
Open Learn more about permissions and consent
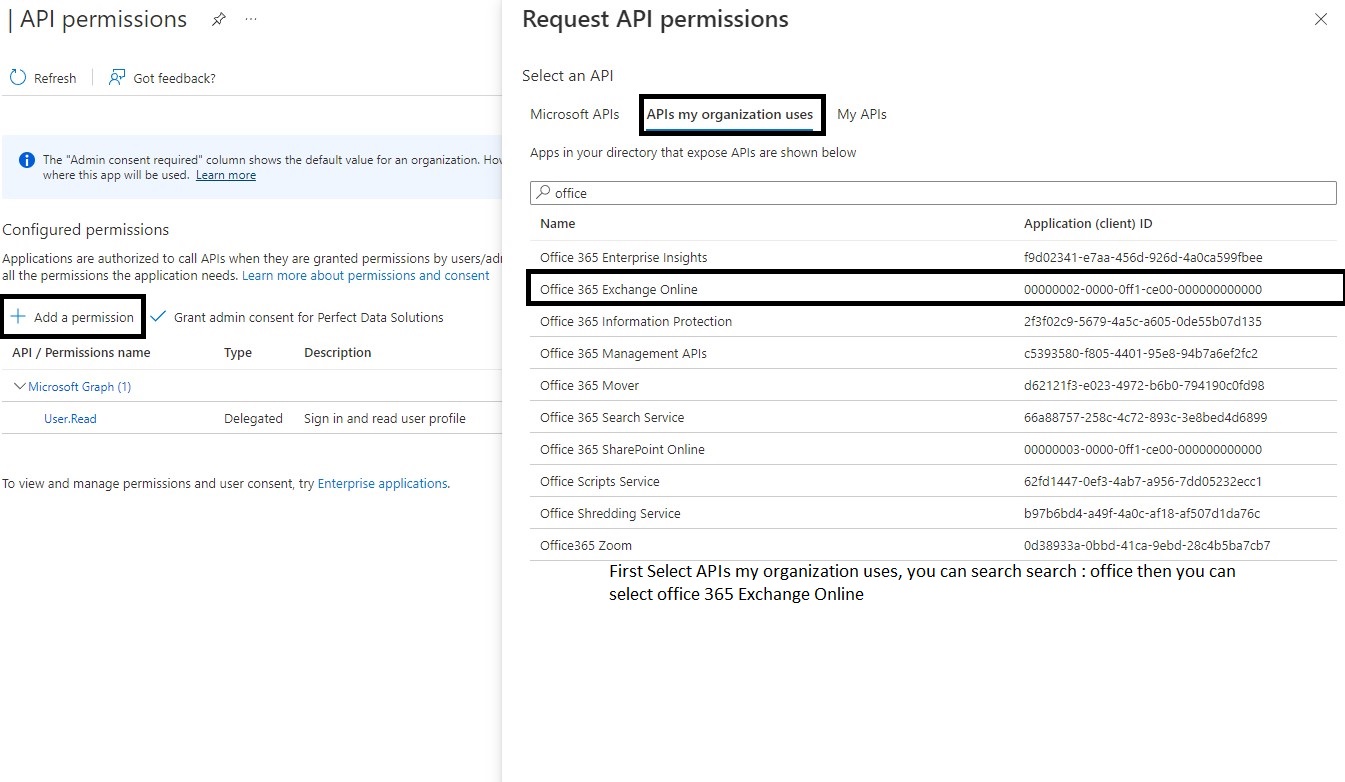[x=366, y=275]
